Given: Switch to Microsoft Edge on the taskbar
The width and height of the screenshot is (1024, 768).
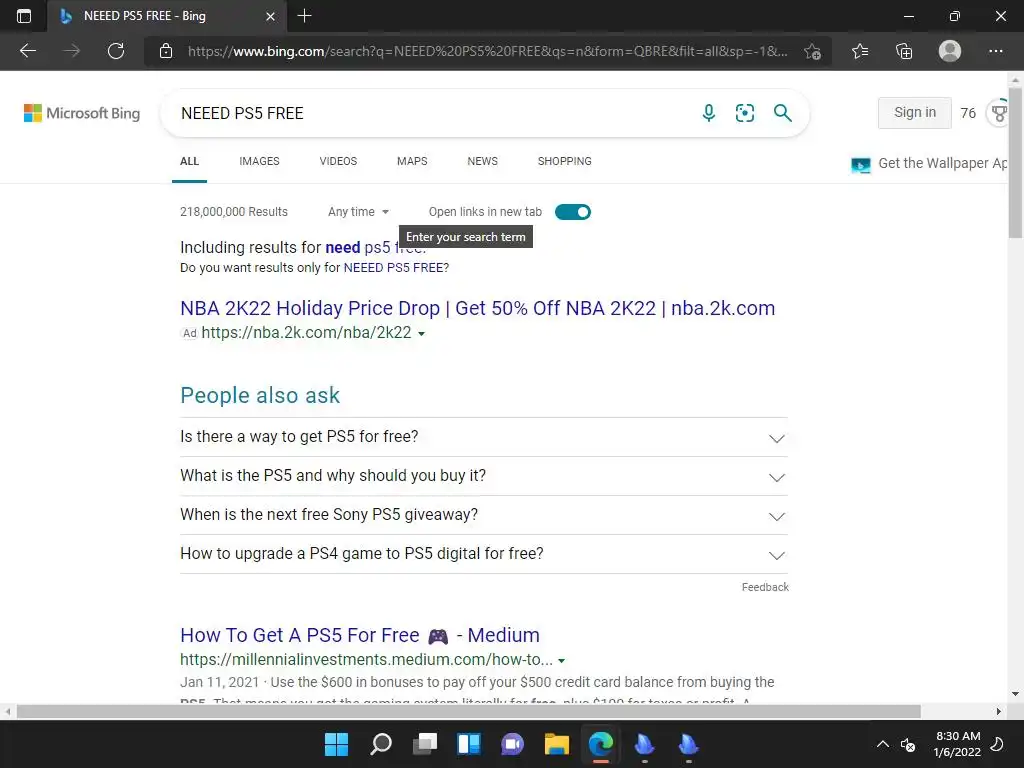Looking at the screenshot, I should tap(601, 744).
